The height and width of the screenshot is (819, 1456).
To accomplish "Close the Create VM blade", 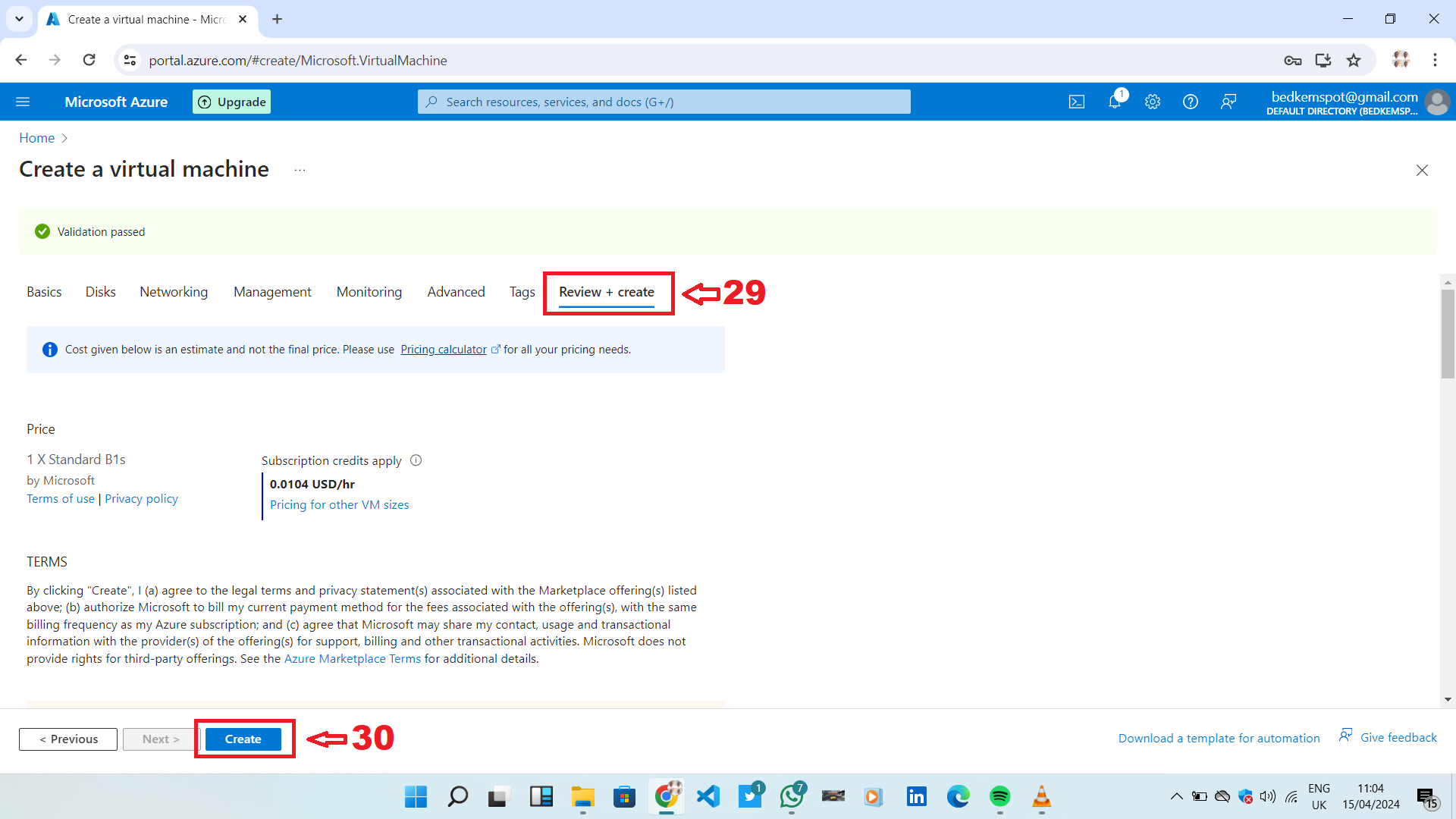I will [1422, 171].
